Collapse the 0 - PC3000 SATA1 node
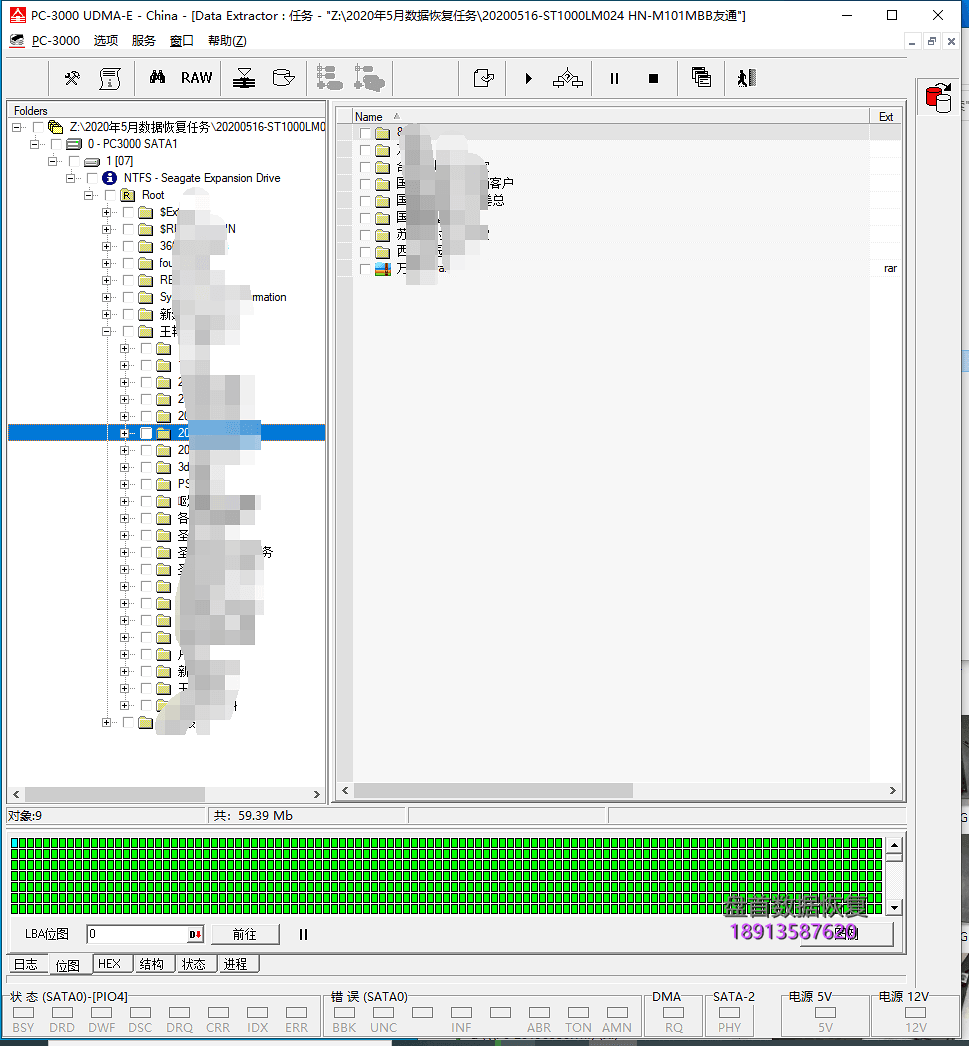 point(35,144)
